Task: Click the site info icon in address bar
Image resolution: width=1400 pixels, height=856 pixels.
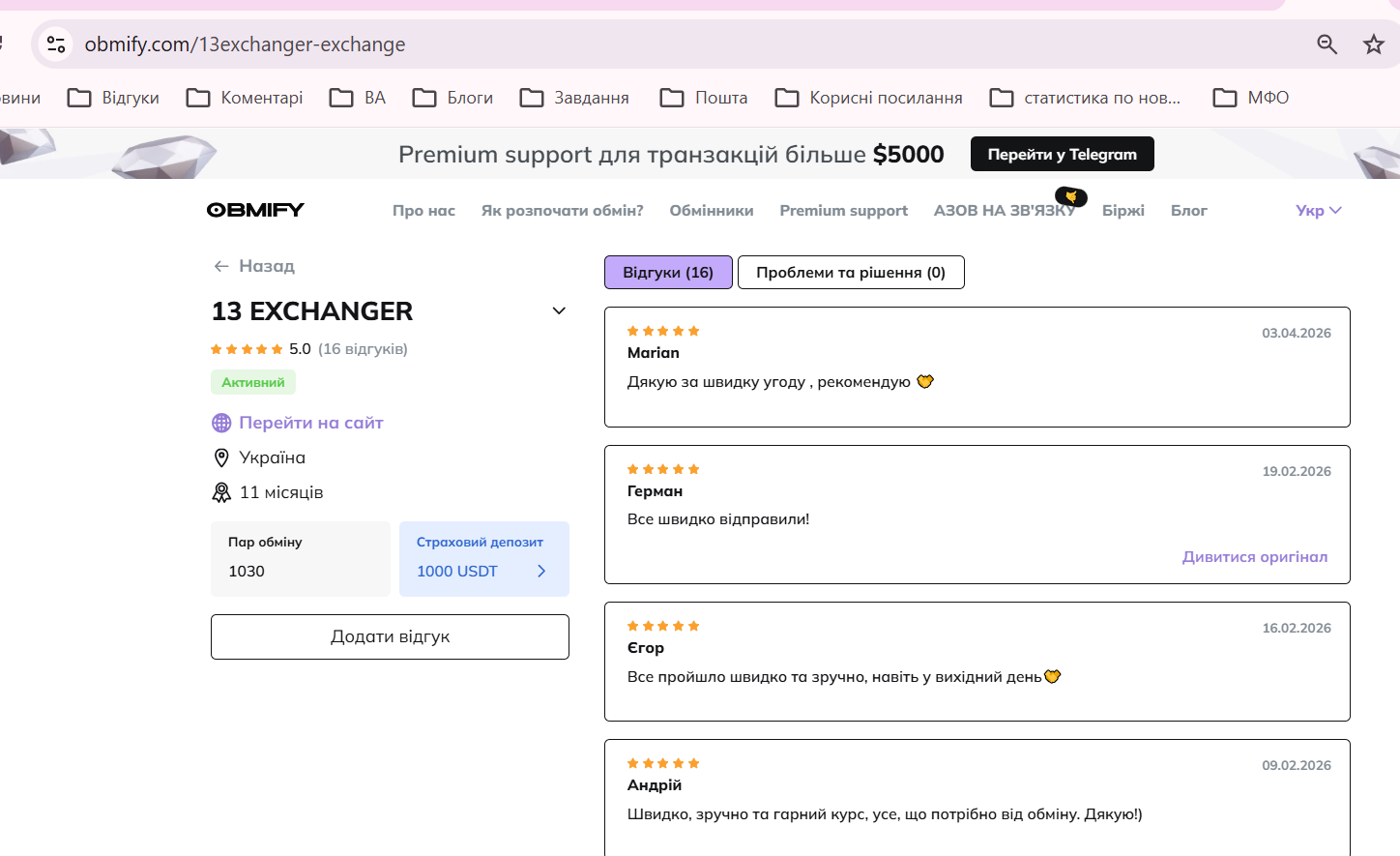Action: point(56,44)
